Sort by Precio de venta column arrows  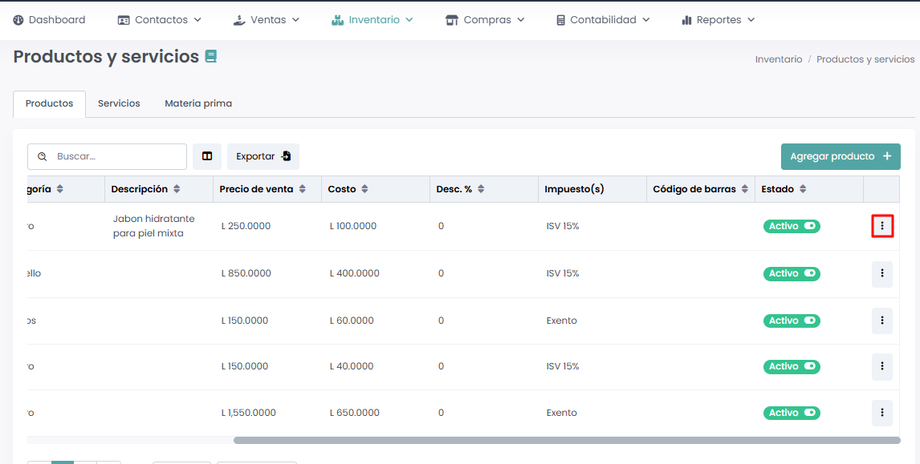point(303,189)
